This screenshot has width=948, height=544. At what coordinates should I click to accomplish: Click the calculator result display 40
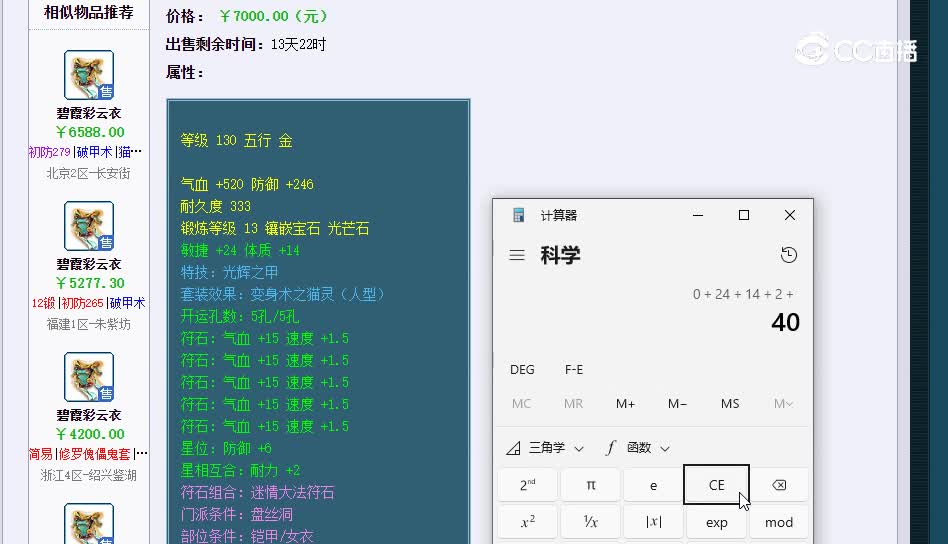click(785, 322)
